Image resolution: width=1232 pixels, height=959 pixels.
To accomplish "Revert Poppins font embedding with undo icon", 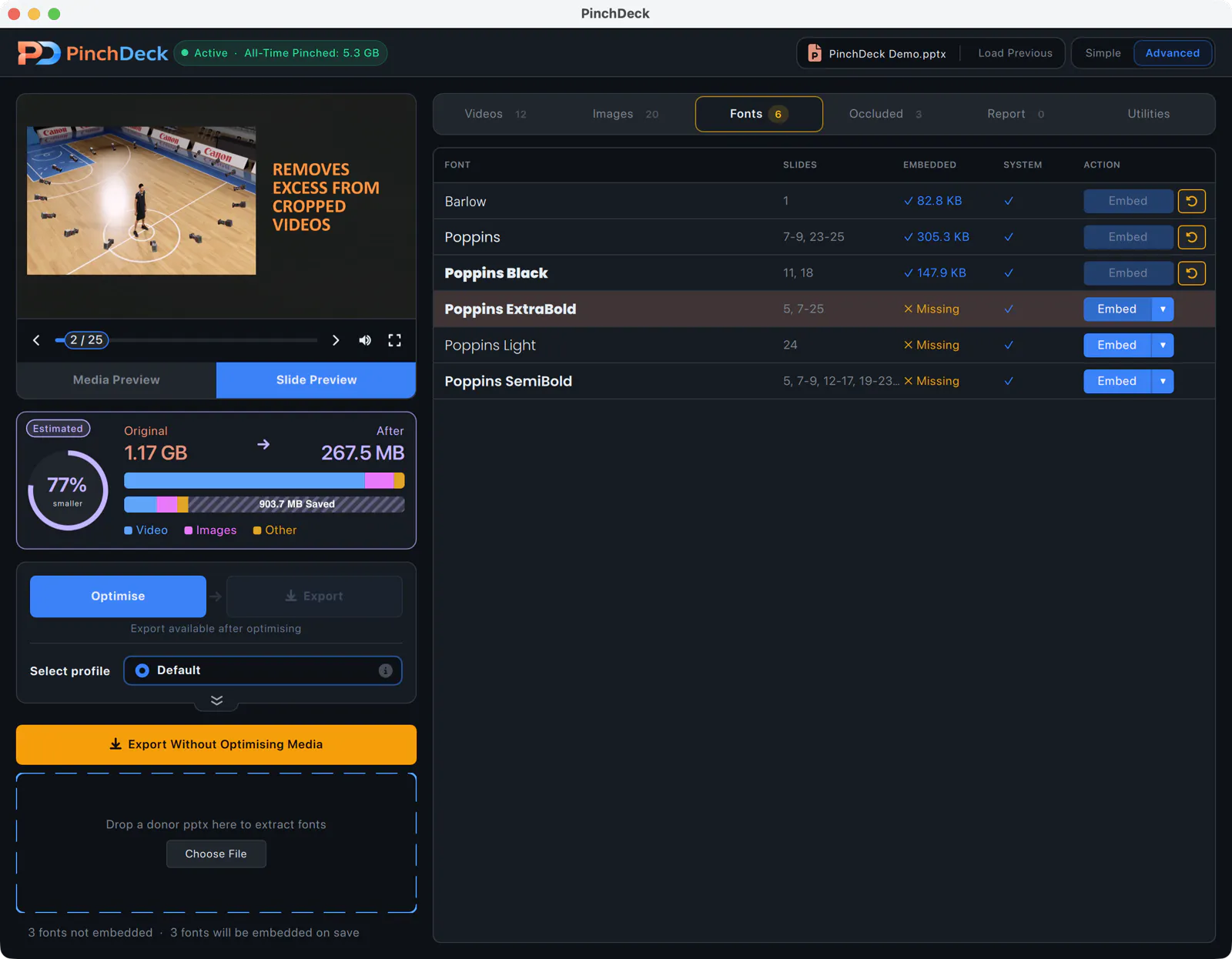I will [1191, 237].
